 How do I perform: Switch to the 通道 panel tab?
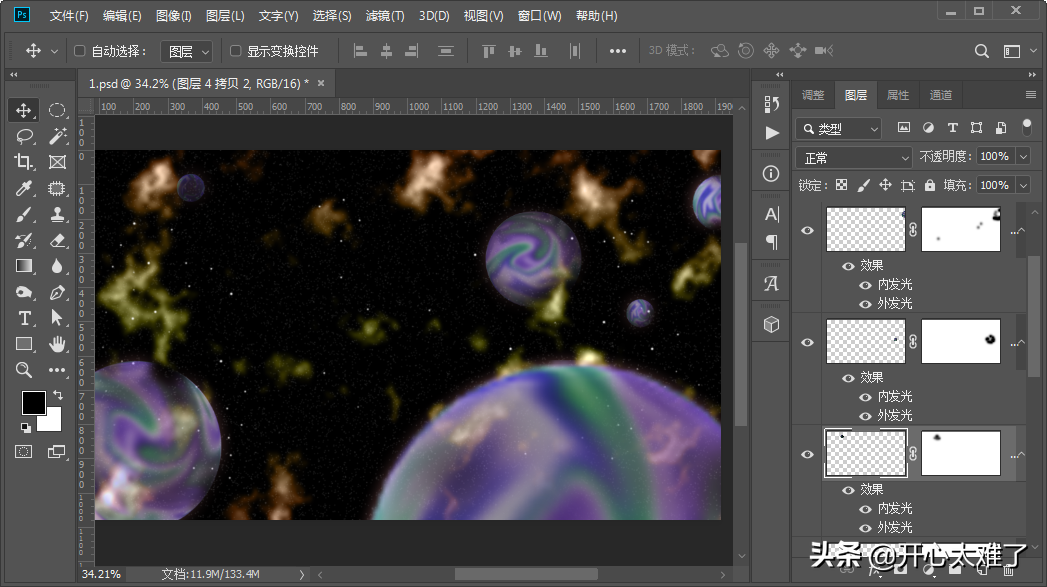[x=940, y=95]
